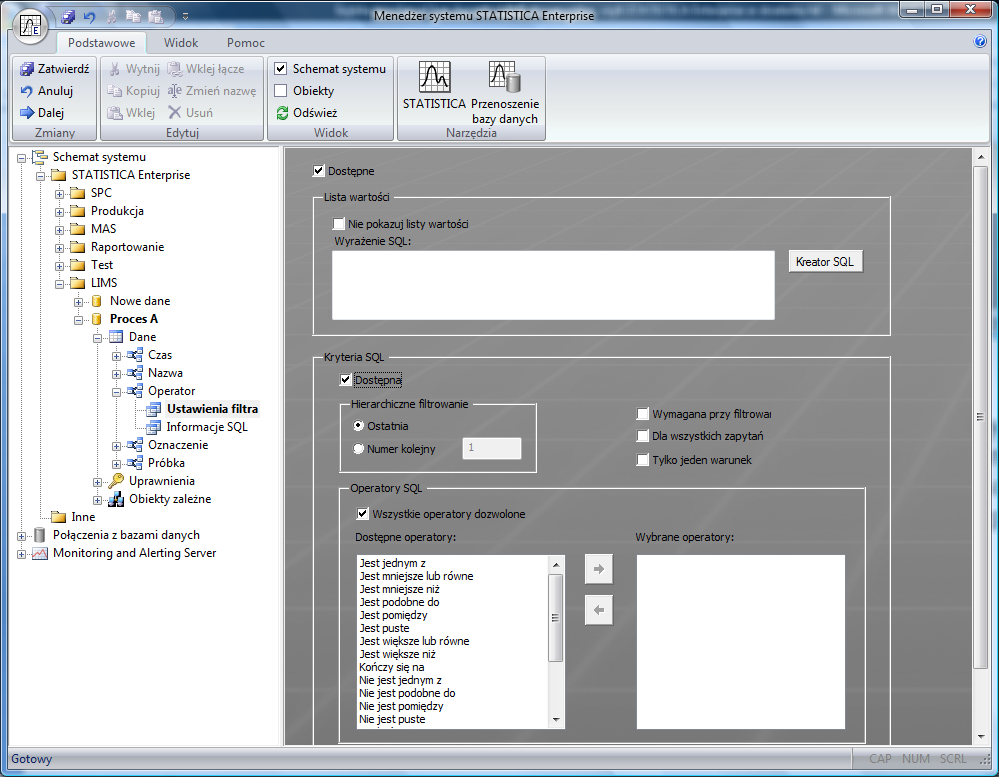The image size is (999, 777).
Task: Click the Wytnij scissors button
Action: coord(133,69)
